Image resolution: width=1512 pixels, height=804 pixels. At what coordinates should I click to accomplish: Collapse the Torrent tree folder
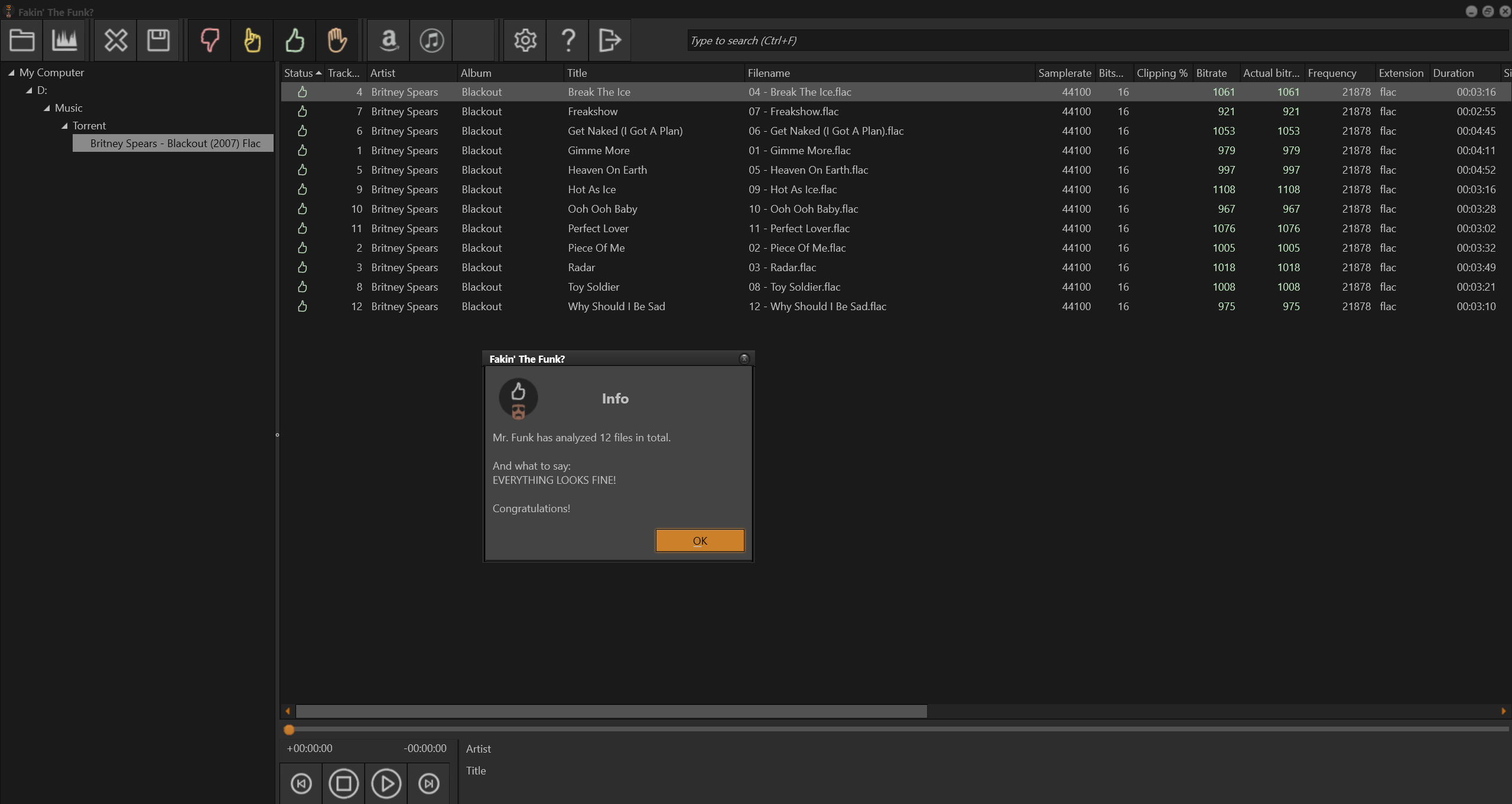(x=64, y=126)
